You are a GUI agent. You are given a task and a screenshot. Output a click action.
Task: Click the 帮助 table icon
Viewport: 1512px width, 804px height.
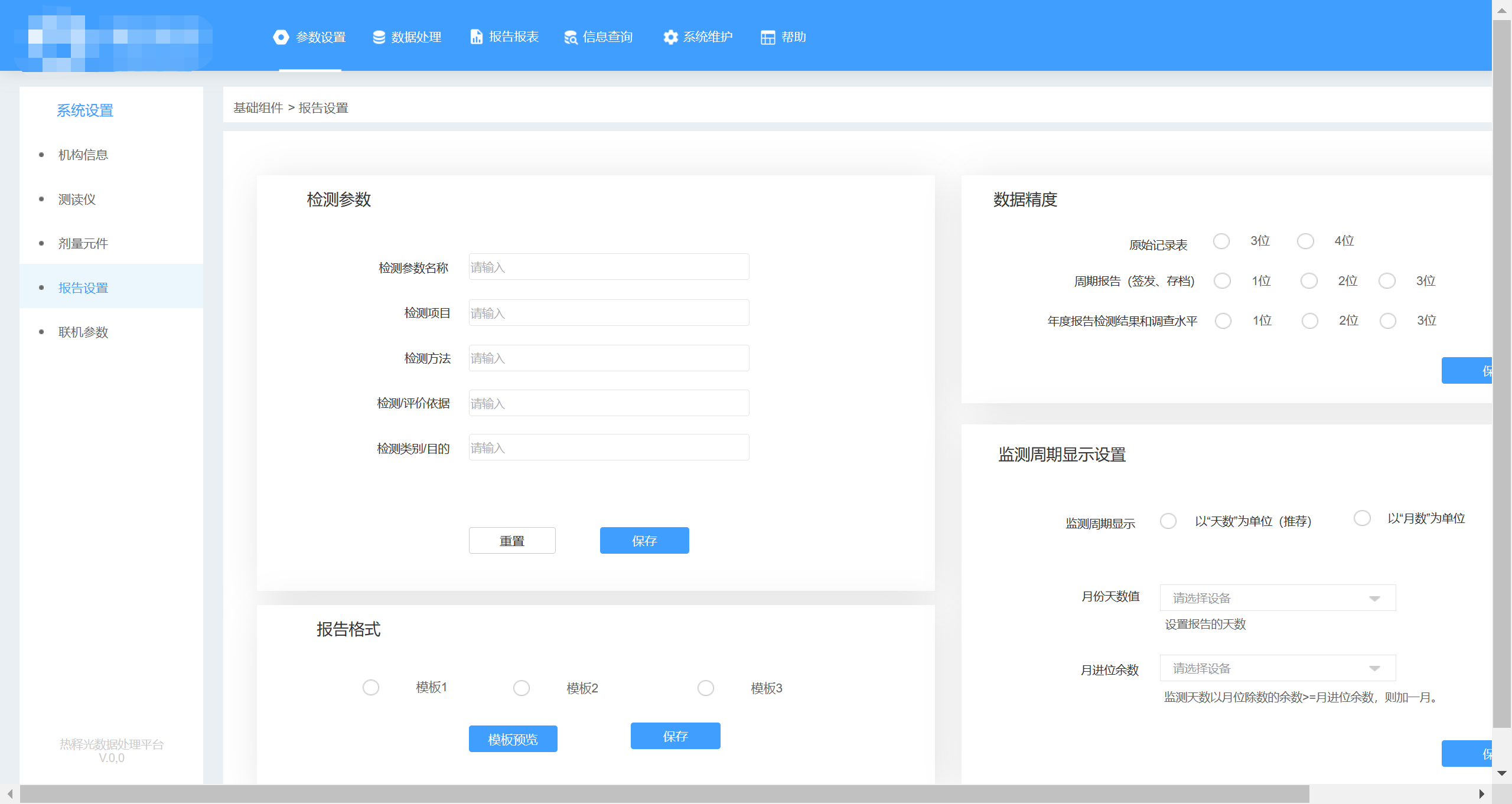(768, 37)
